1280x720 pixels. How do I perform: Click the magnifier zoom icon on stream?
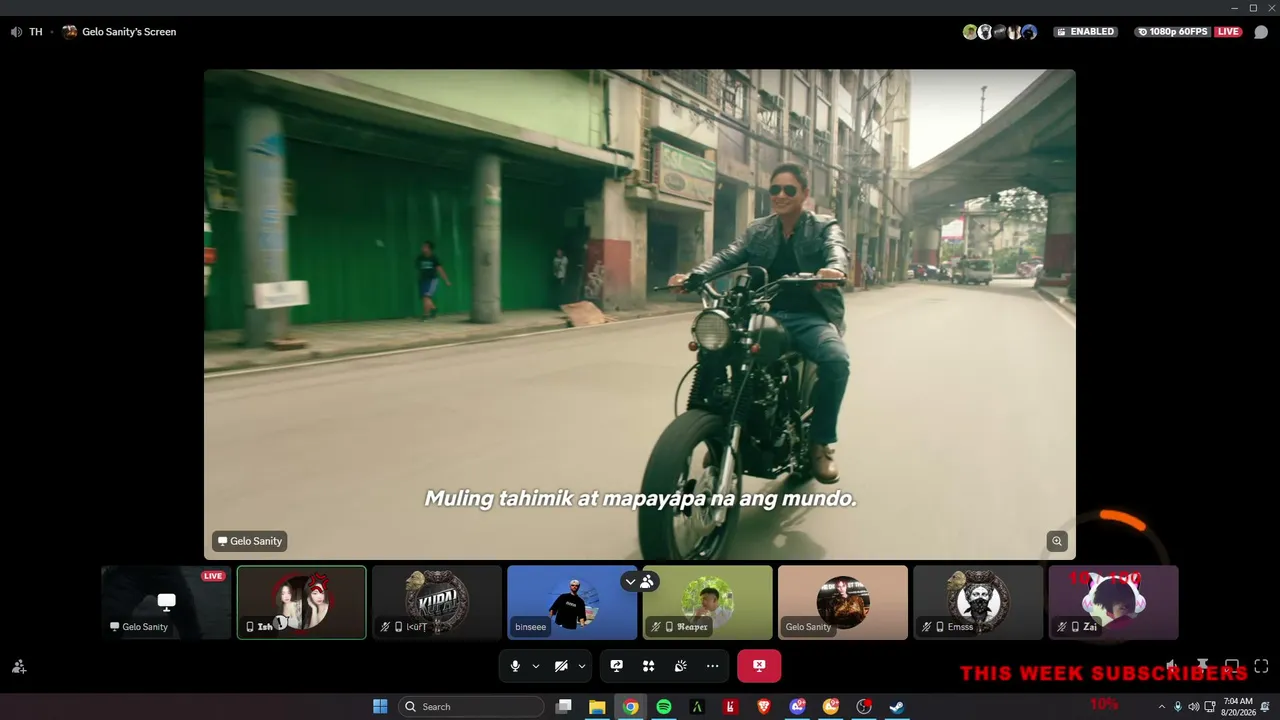[1057, 541]
